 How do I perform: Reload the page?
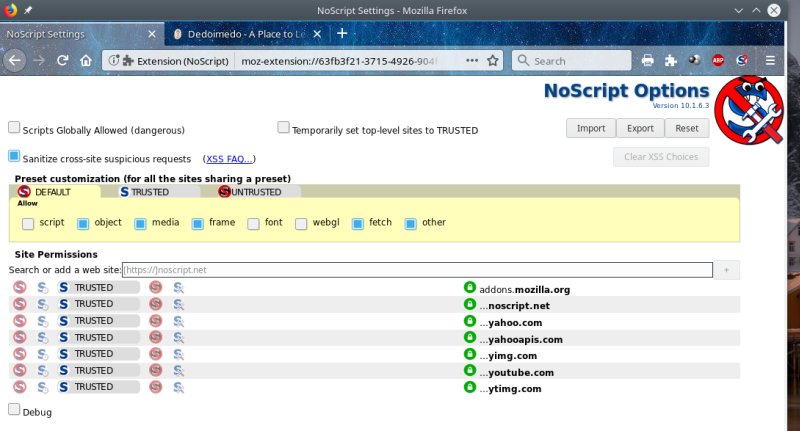point(62,60)
